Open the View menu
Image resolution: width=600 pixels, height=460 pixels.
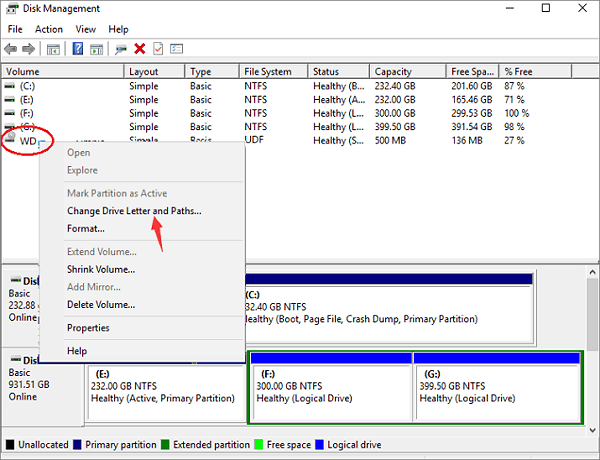(86, 30)
